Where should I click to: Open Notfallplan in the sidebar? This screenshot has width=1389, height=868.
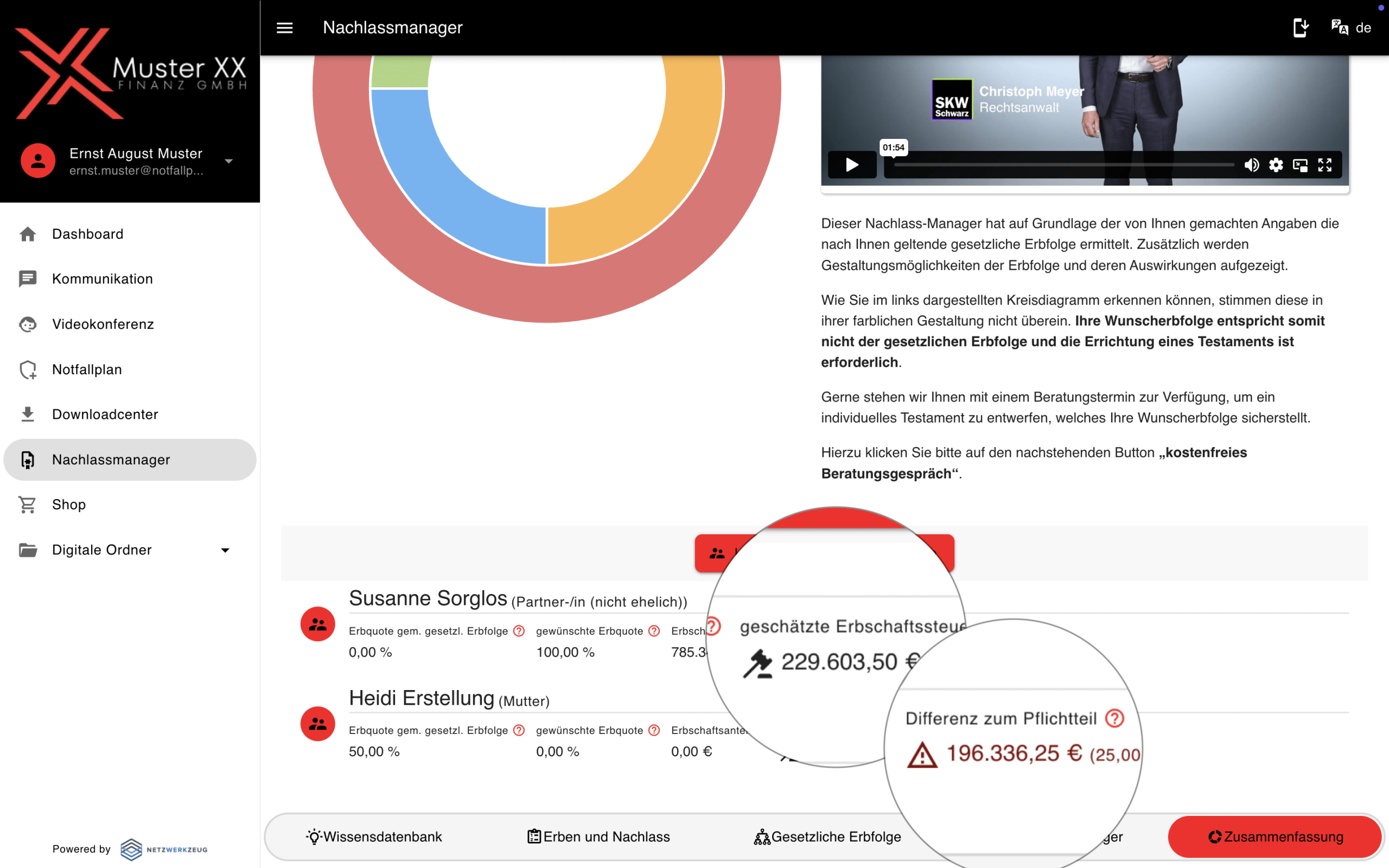tap(130, 369)
